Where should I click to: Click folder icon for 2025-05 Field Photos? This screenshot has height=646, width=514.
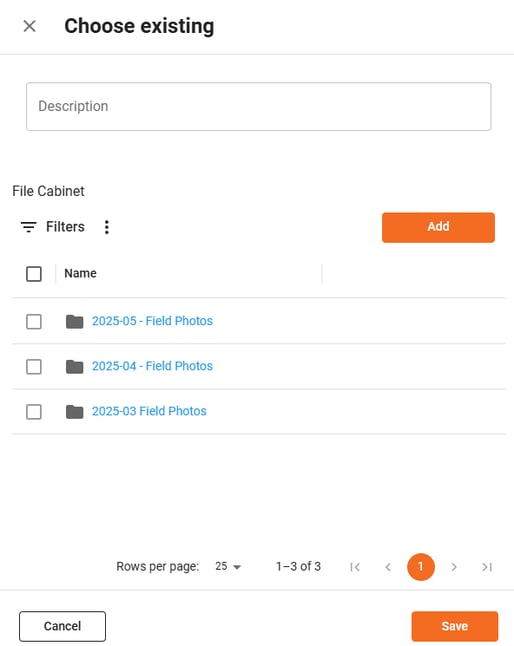[x=75, y=321]
